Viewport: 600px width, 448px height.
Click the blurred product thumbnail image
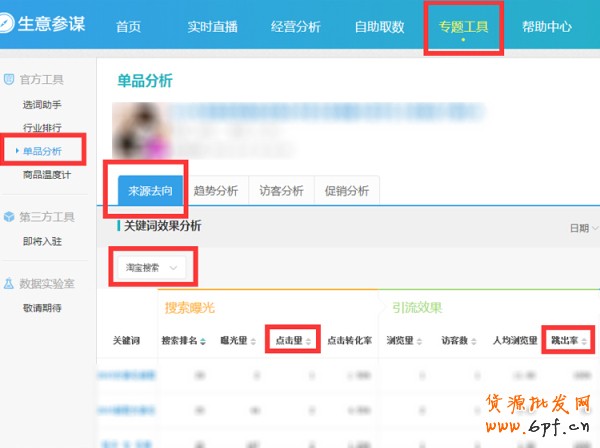[x=138, y=130]
